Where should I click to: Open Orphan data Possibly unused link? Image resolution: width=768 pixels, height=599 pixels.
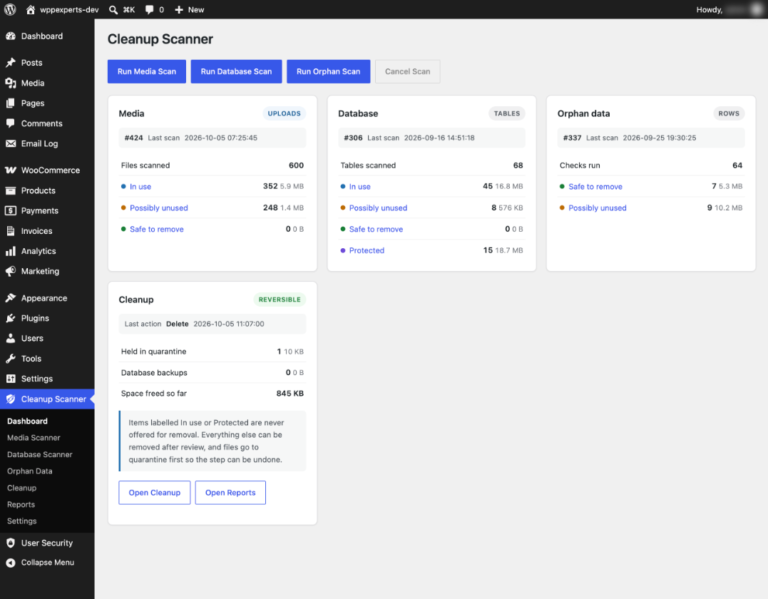point(597,208)
